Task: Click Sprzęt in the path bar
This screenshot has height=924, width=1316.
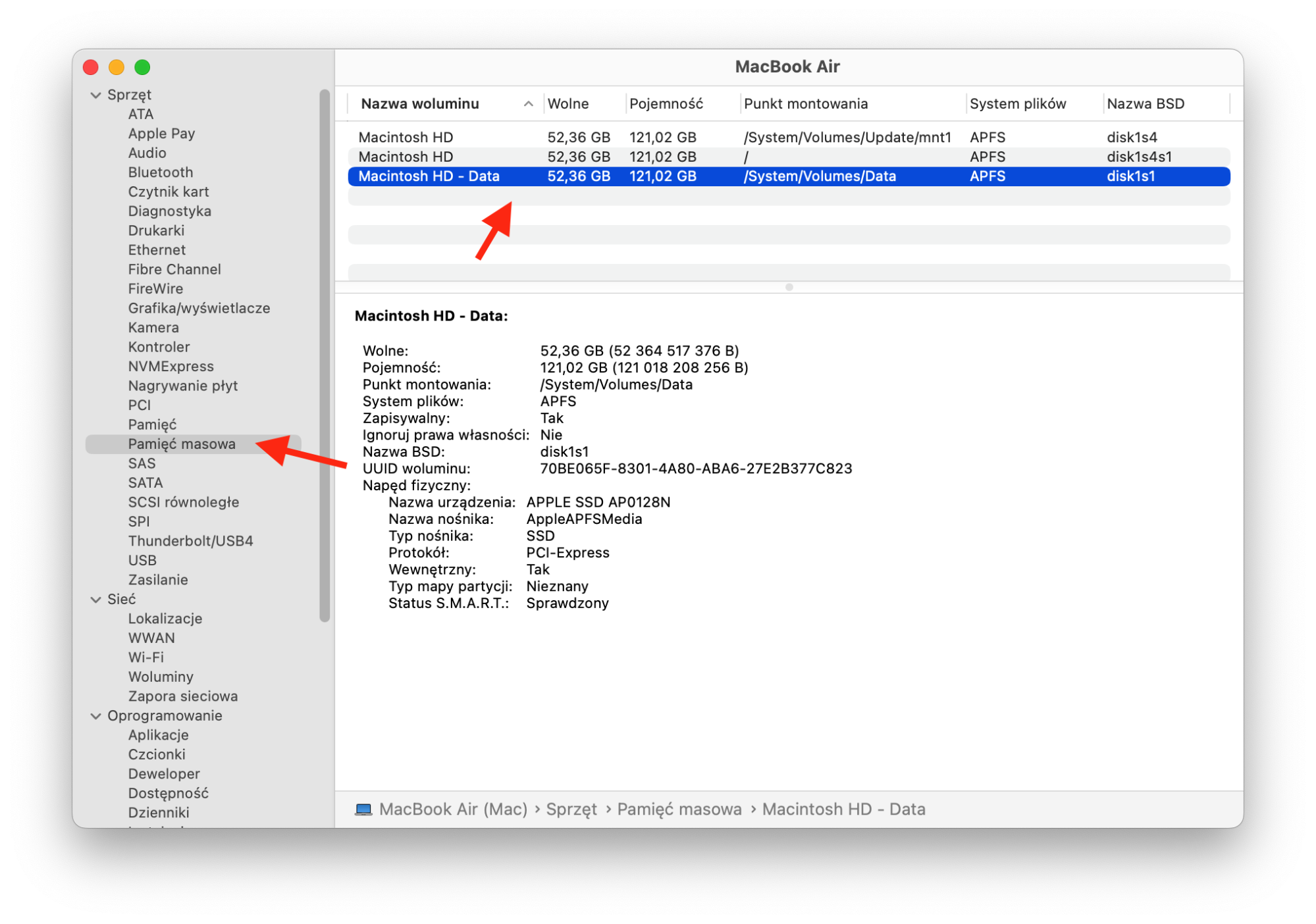Action: [x=571, y=809]
